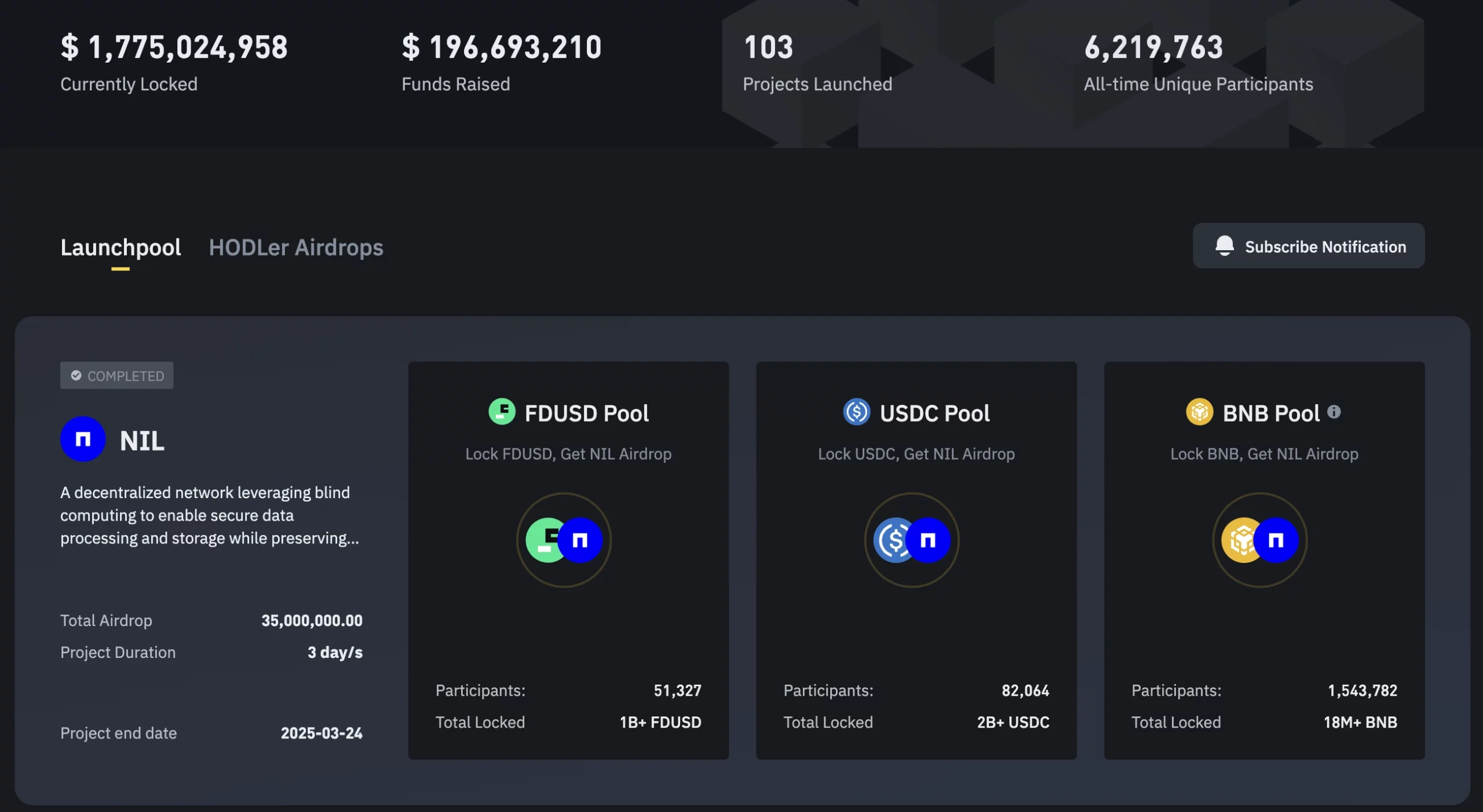Click the 2B+ USDC total locked value
This screenshot has width=1483, height=812.
click(1013, 723)
